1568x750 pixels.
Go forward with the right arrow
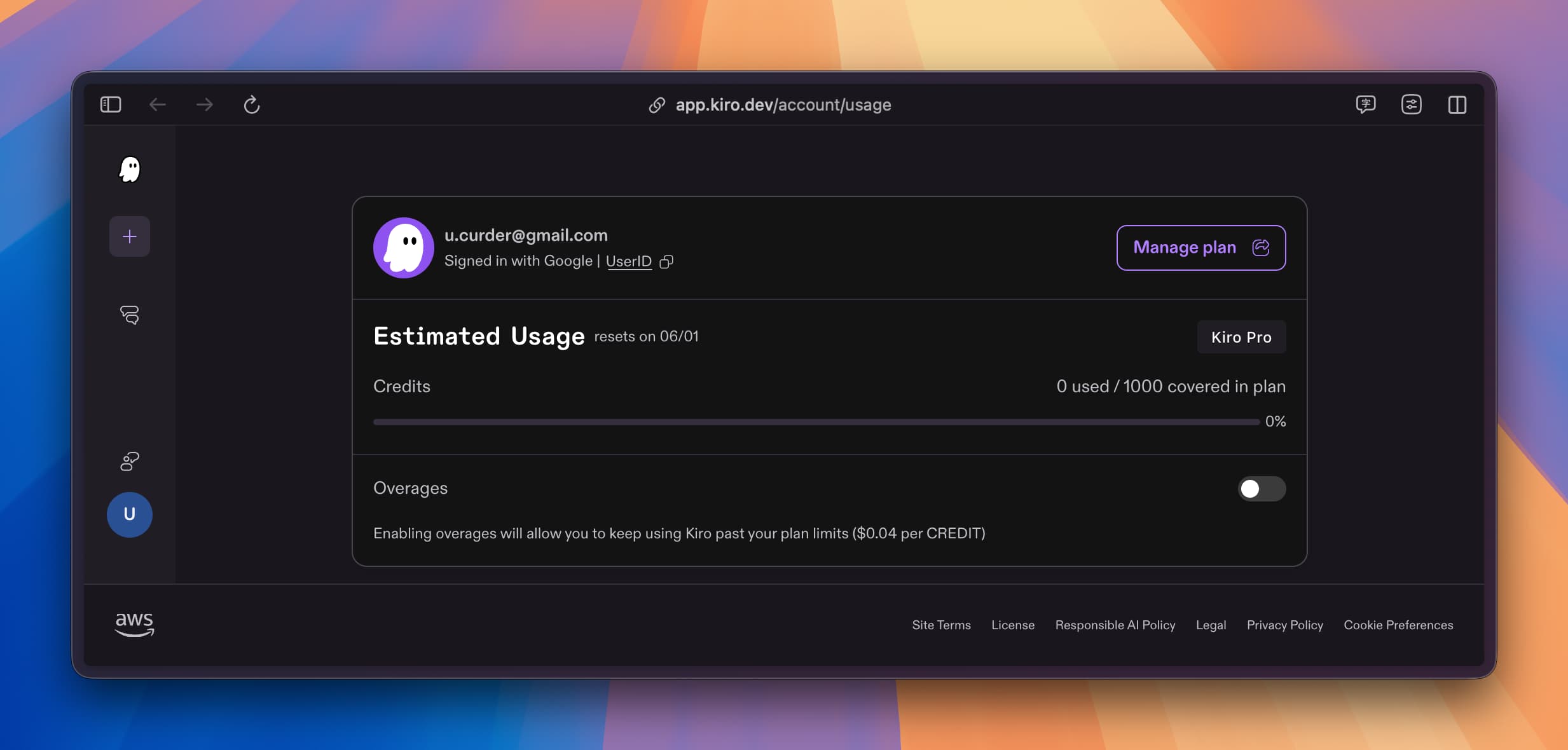[204, 104]
